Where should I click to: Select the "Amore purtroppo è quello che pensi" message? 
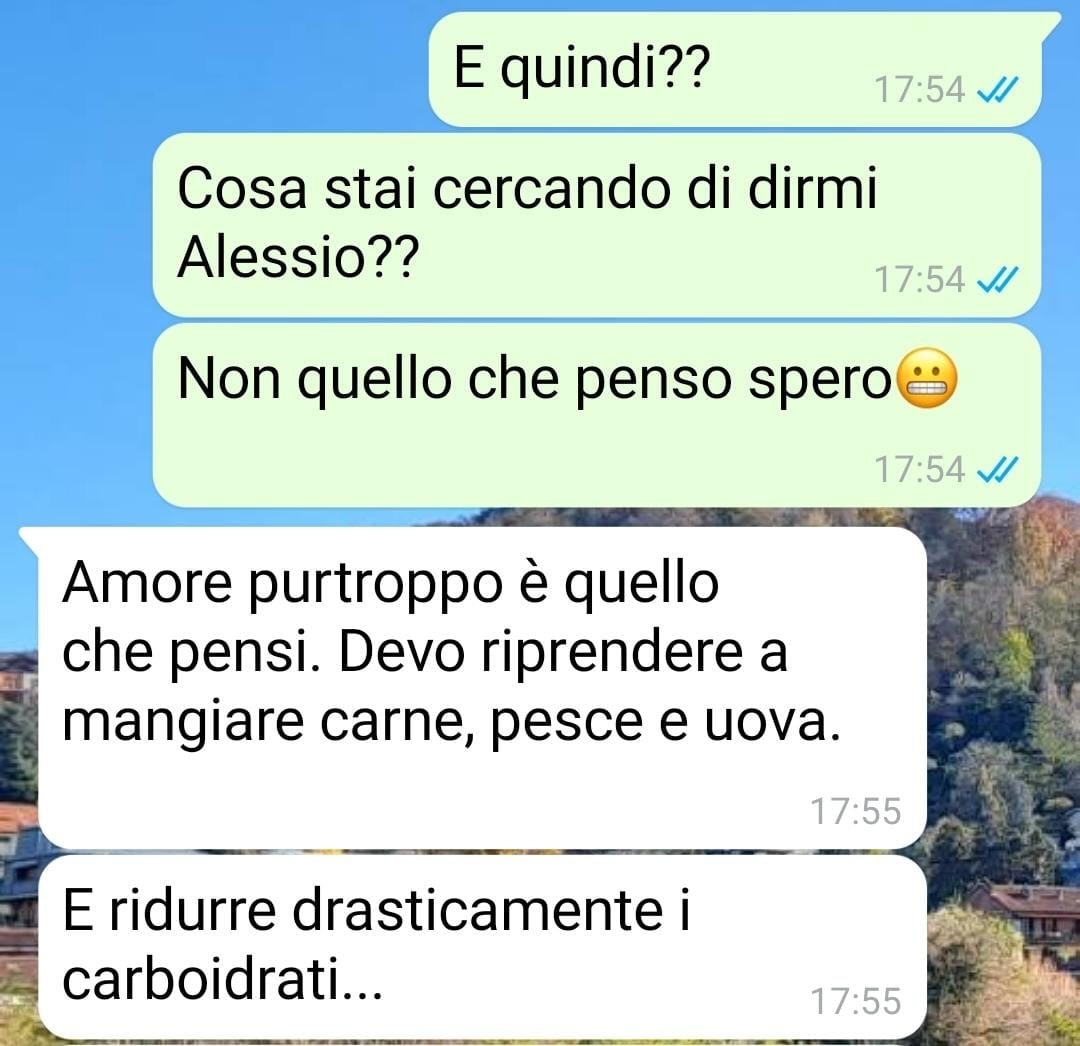pyautogui.click(x=483, y=688)
